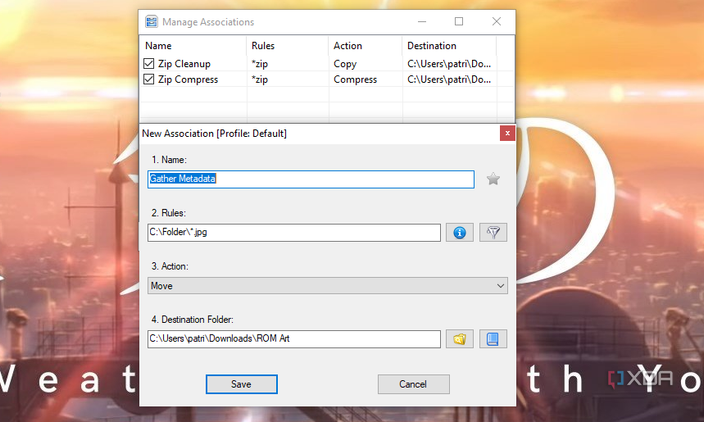Click the Rules field with C:\Folder\*.jpg
Screen dimensions: 704x422
(x=294, y=233)
